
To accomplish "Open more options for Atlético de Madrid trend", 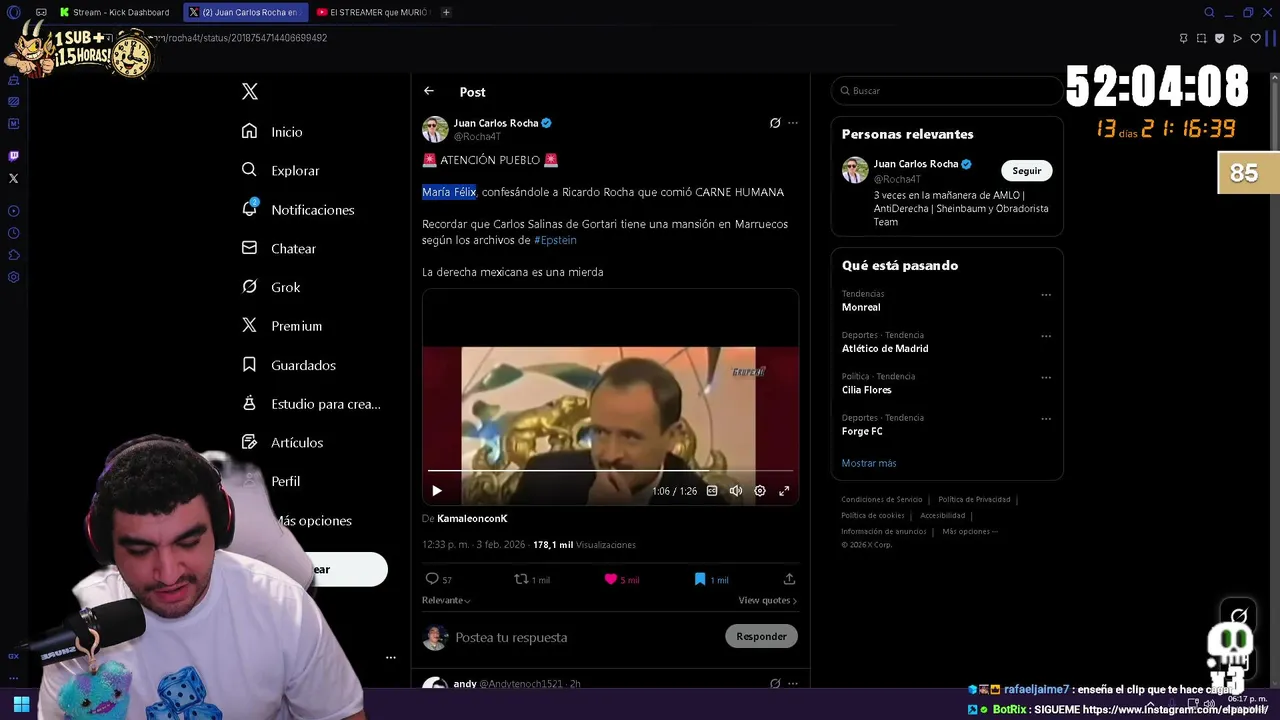I will [1046, 336].
